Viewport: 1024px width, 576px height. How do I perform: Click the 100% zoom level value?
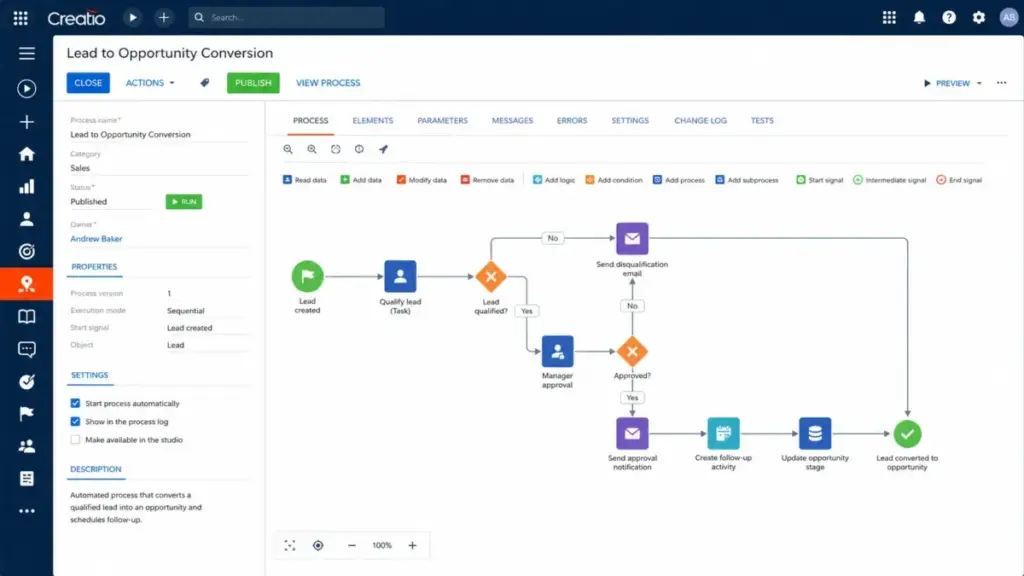tap(382, 546)
